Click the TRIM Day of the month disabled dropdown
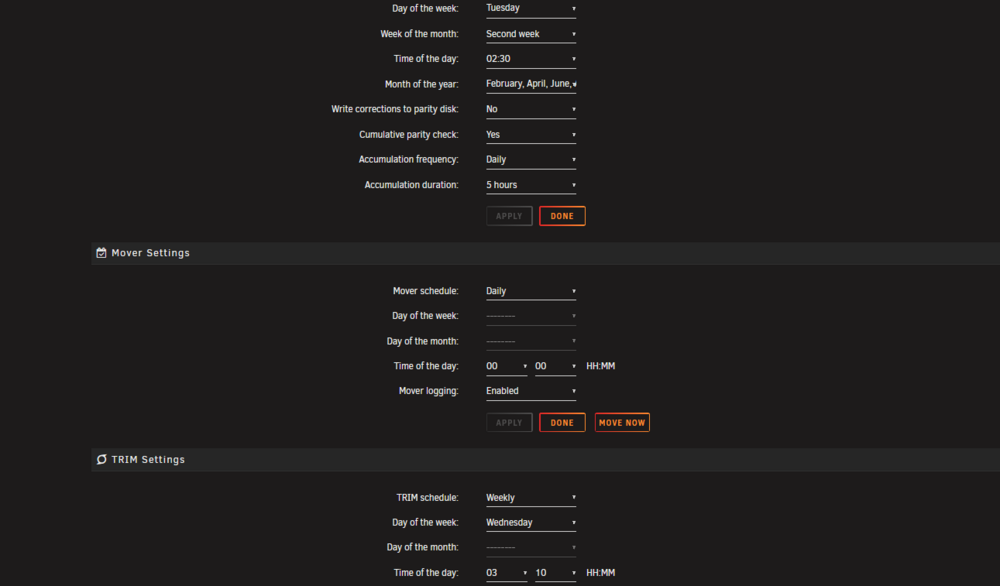This screenshot has height=586, width=1000. (531, 547)
